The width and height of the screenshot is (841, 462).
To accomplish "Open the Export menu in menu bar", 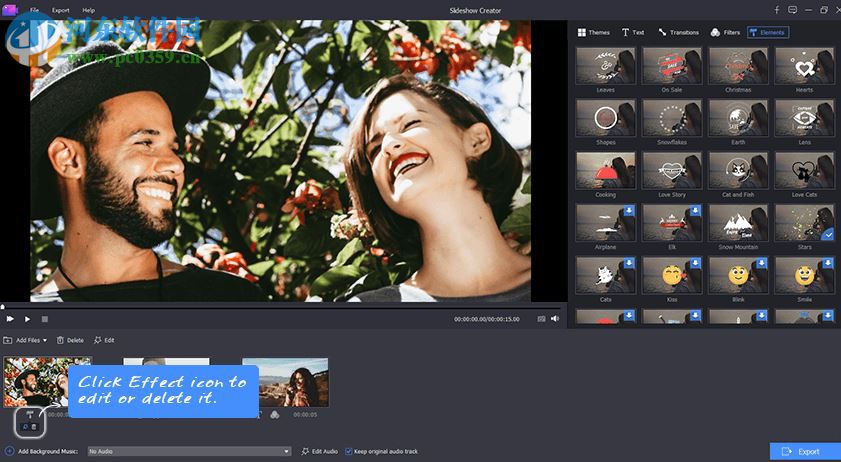I will [61, 10].
